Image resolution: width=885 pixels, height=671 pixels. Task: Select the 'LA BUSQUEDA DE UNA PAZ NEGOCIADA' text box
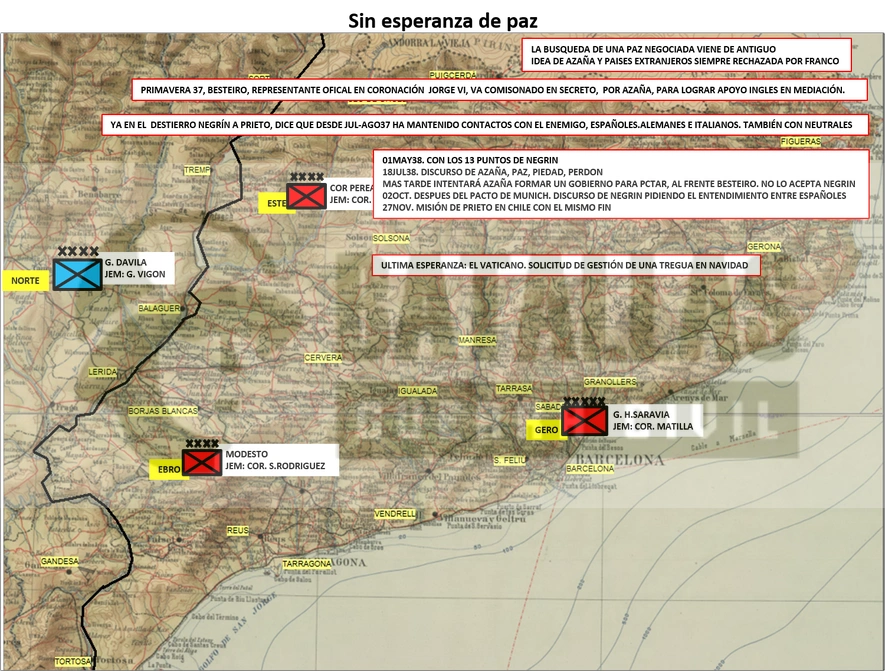[686, 55]
